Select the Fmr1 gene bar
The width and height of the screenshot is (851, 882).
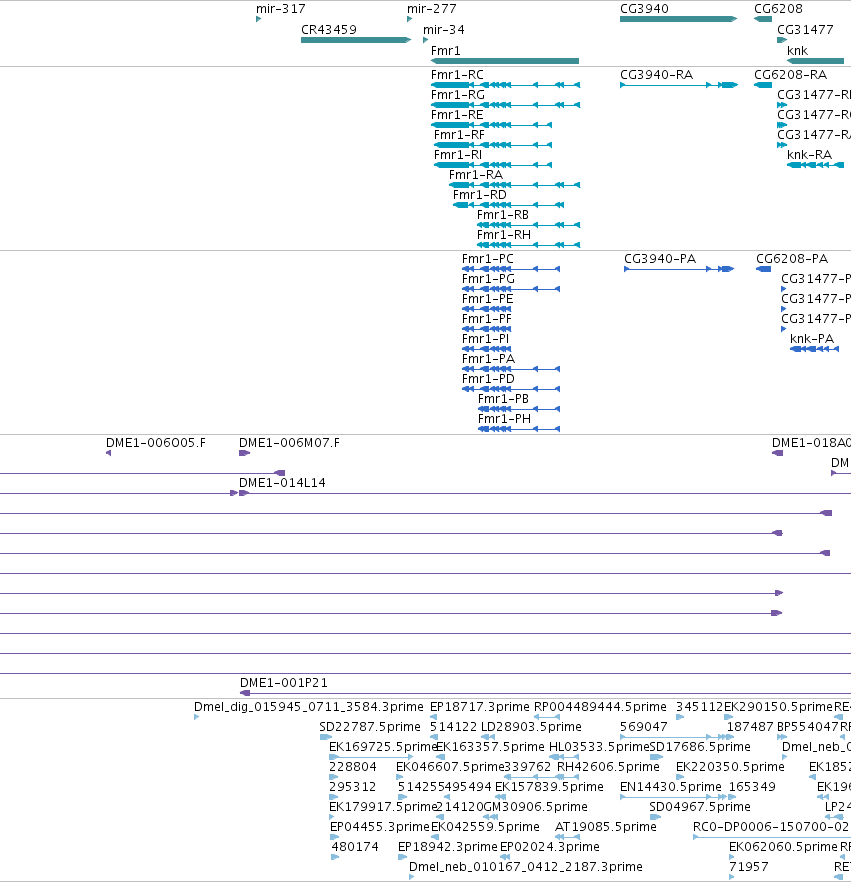505,61
